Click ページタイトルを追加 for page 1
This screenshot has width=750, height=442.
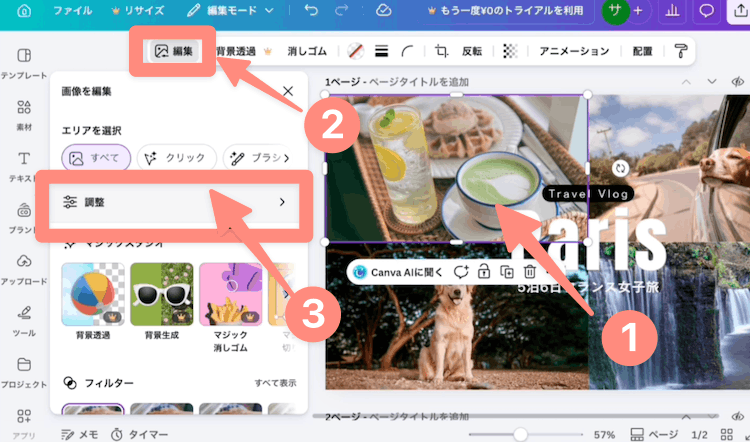pos(419,82)
